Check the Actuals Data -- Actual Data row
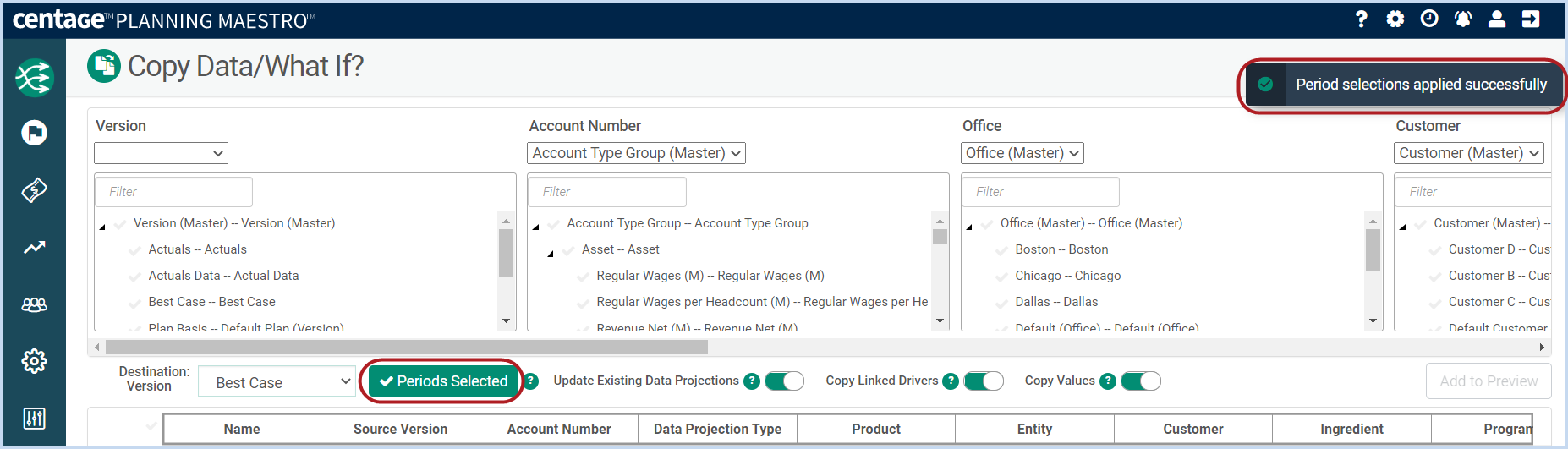Screen dimensions: 1568x449 point(134,277)
